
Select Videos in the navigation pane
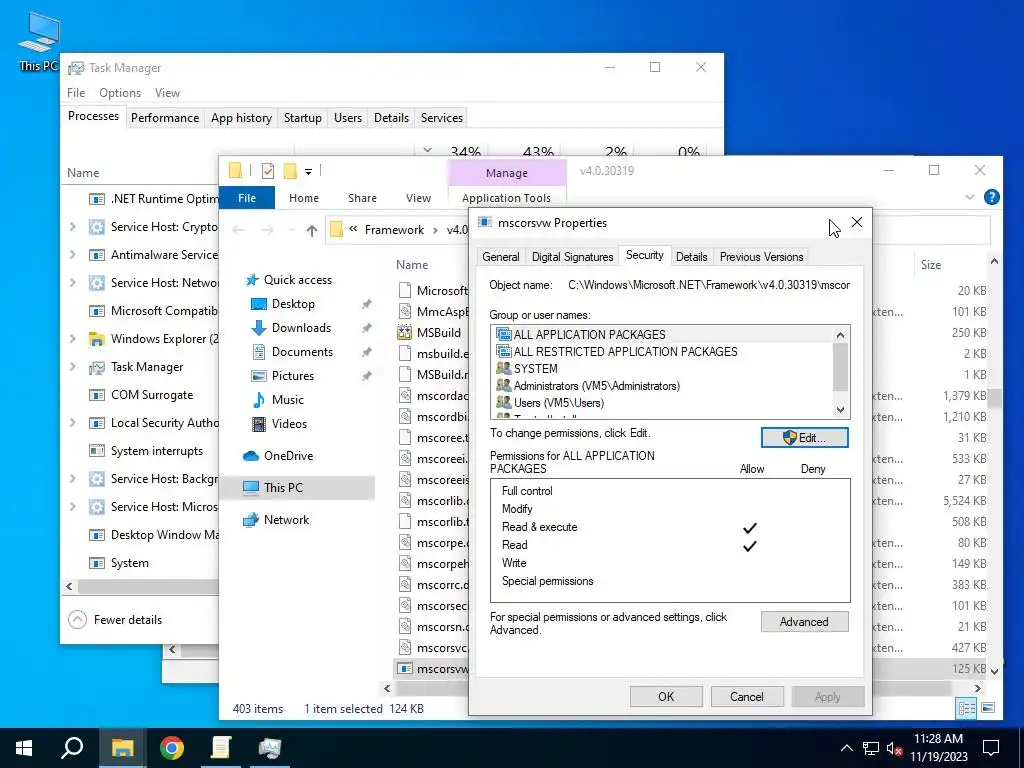click(289, 424)
